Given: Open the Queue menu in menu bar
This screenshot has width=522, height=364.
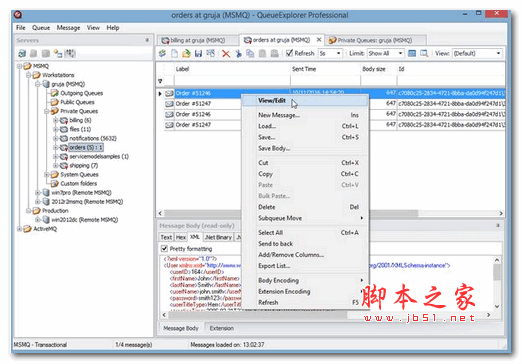Looking at the screenshot, I should 41,28.
